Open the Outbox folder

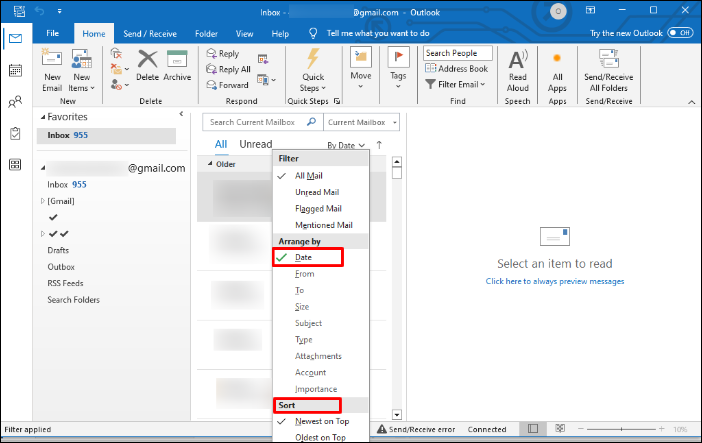coord(61,267)
